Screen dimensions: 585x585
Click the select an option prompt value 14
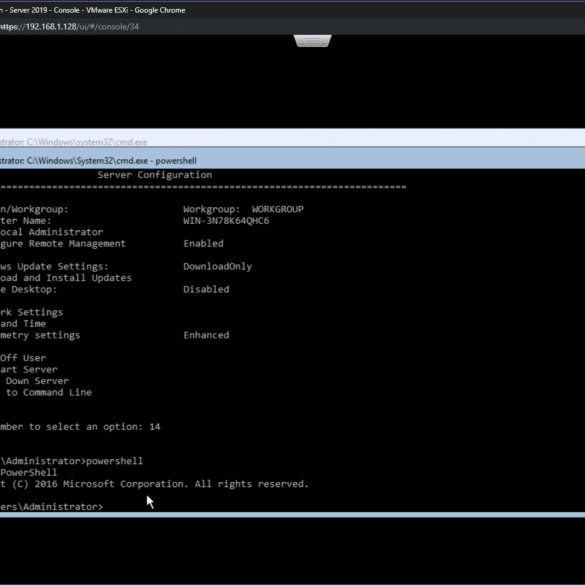[155, 427]
